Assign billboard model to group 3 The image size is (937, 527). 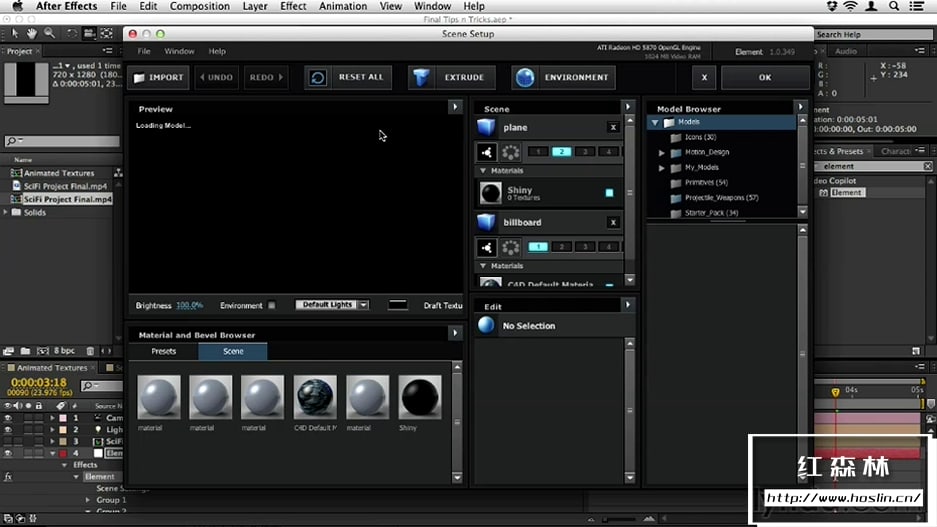585,247
